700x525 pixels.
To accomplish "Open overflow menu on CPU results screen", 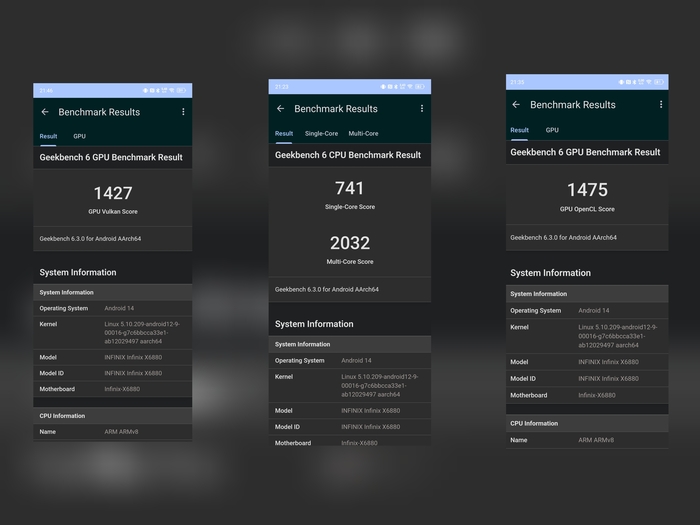I will 422,108.
